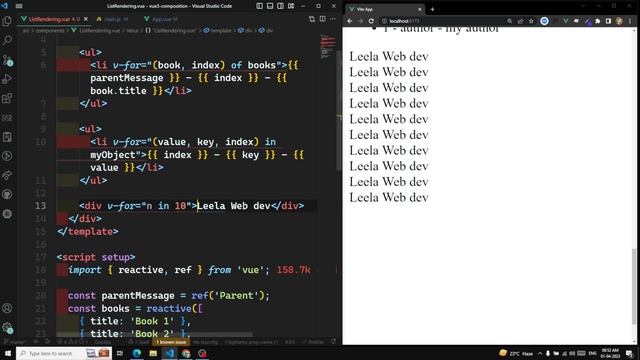This screenshot has height=360, width=640.
Task: Click VS Code taskbar icon
Action: [169, 353]
